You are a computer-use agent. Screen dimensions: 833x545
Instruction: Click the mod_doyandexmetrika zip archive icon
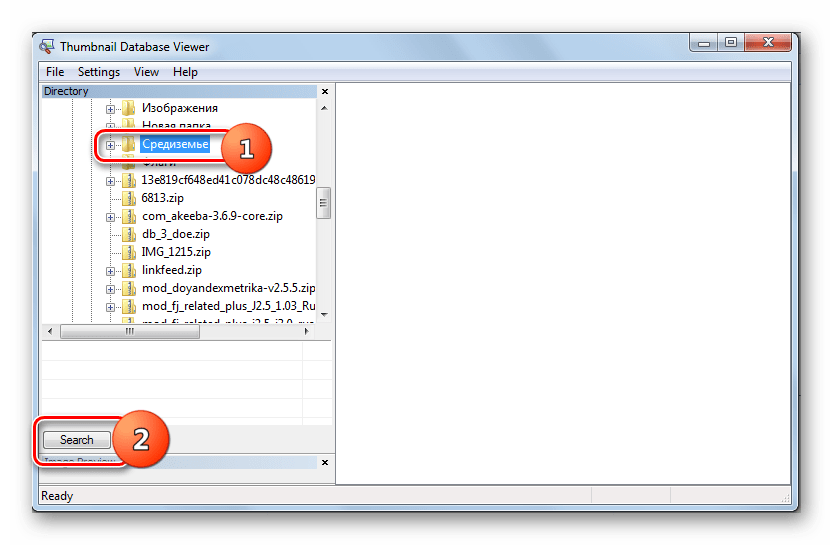[x=128, y=288]
